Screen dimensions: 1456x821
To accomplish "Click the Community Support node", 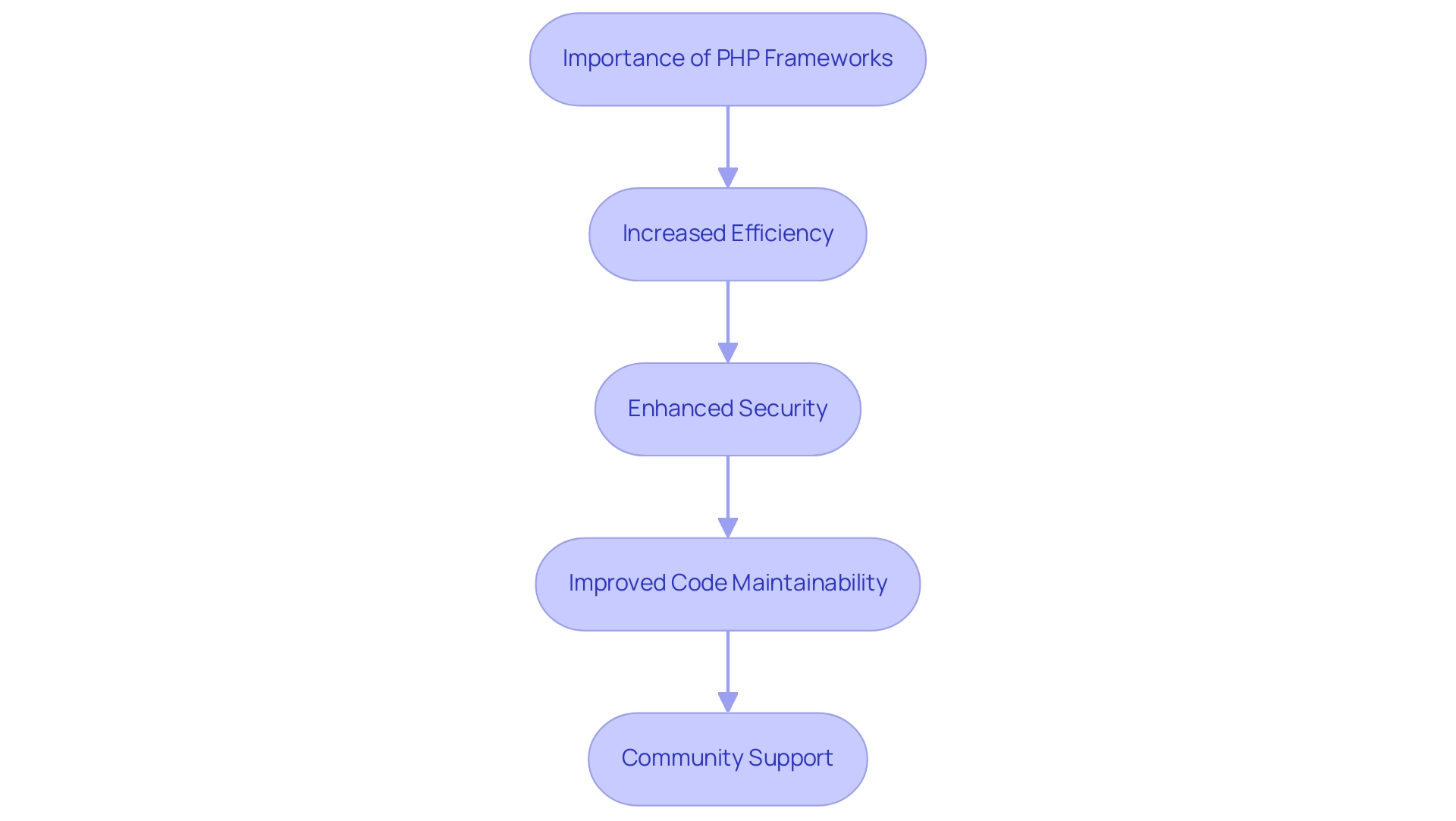I will 728,758.
